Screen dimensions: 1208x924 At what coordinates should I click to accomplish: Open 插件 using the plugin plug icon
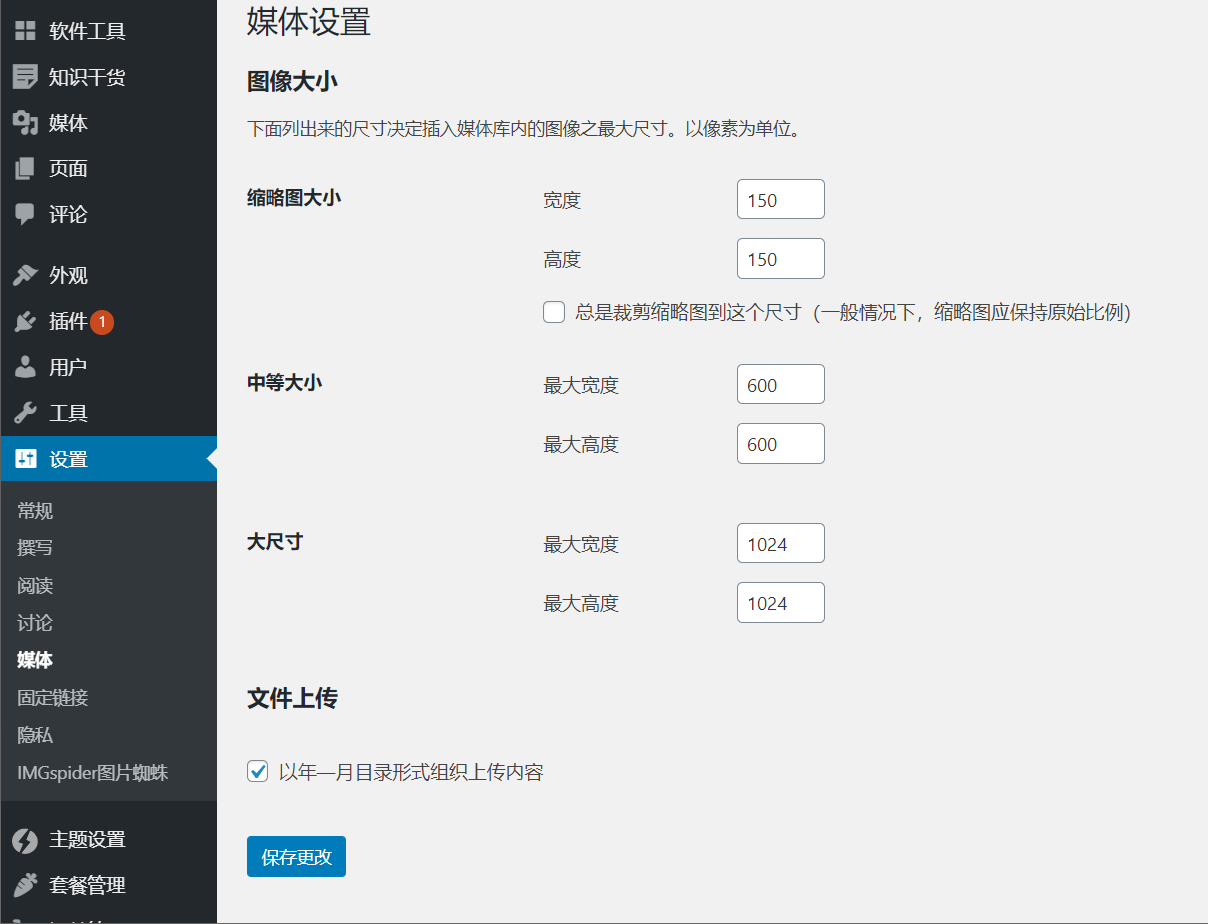pyautogui.click(x=25, y=321)
